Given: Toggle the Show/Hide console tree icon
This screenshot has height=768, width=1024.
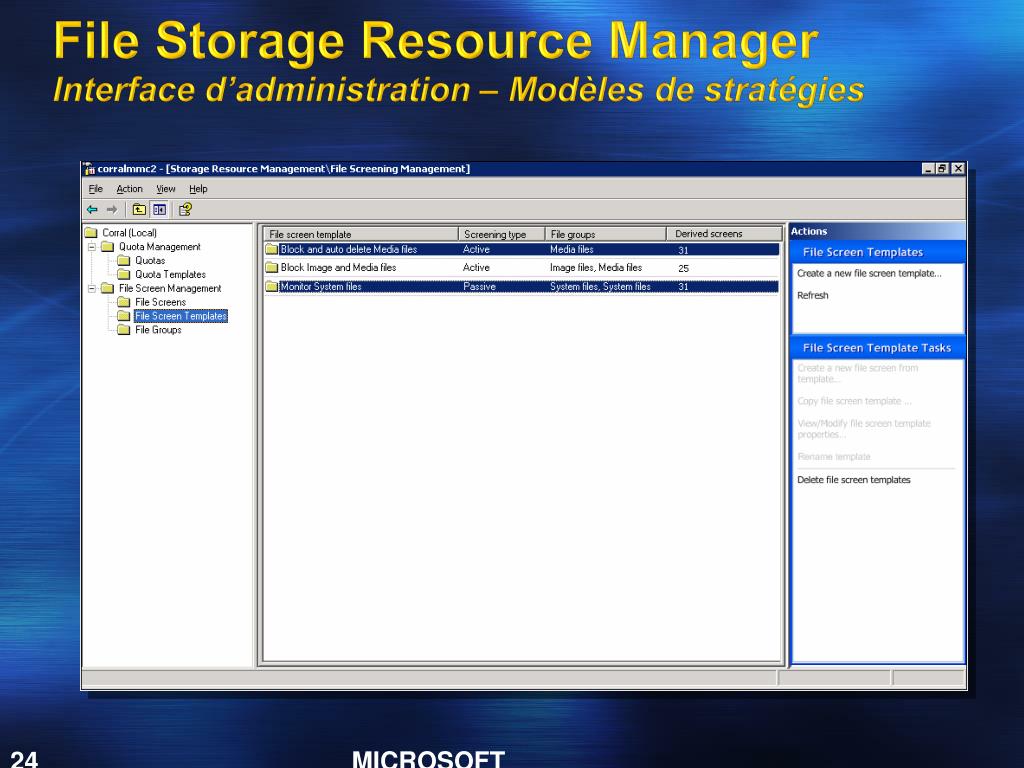Looking at the screenshot, I should (159, 210).
